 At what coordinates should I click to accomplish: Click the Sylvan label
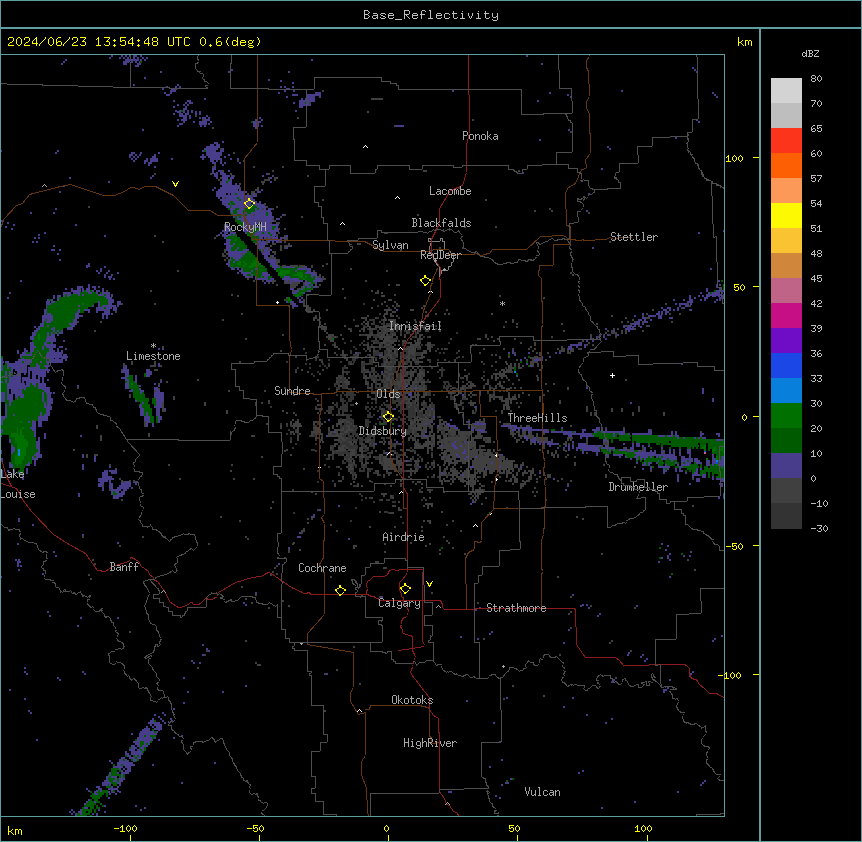coord(390,245)
